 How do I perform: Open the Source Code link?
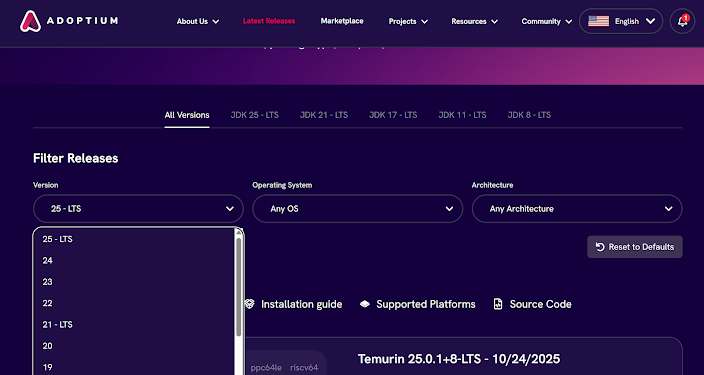tap(541, 304)
